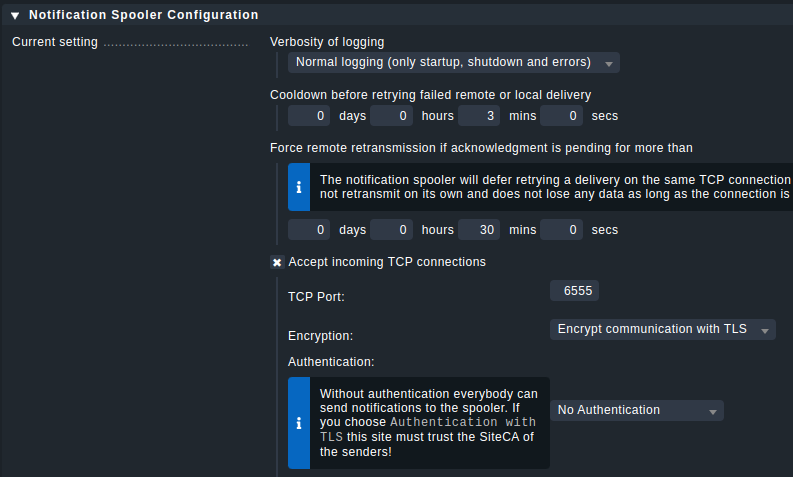Screen dimensions: 793x477
Task: Click the retransmission hours input field
Action: pos(391,230)
